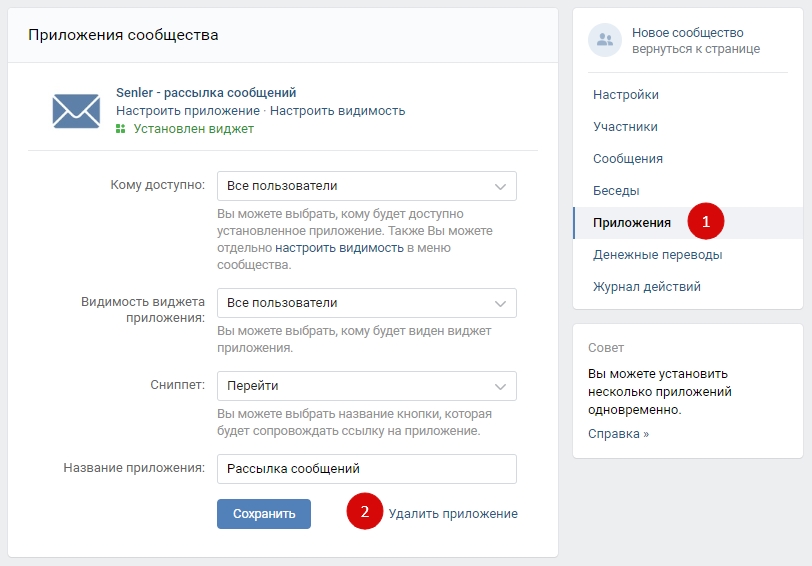Click the Senler envelope app icon
The height and width of the screenshot is (566, 812).
tap(76, 110)
